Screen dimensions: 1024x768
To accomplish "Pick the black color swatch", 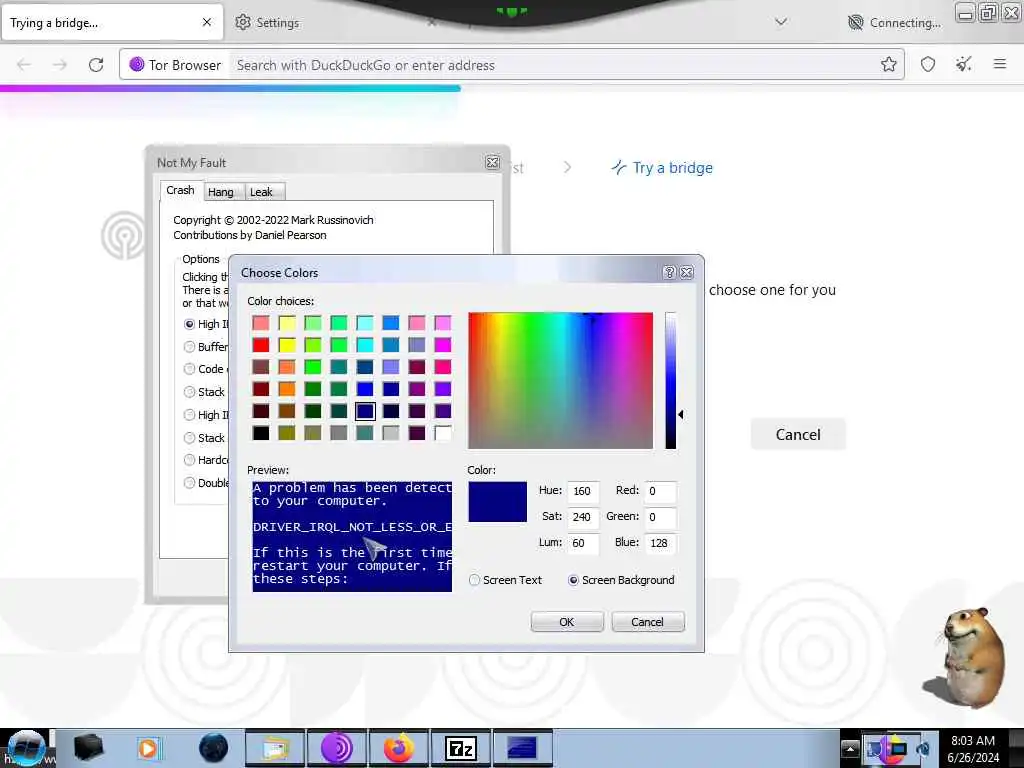I will (261, 433).
